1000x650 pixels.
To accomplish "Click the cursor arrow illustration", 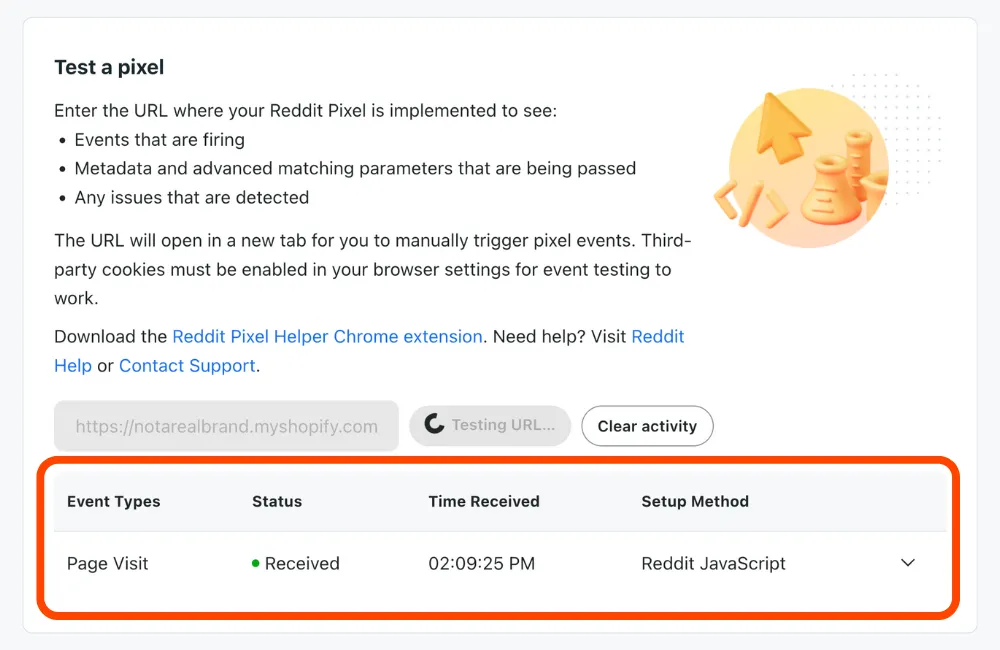I will (781, 126).
